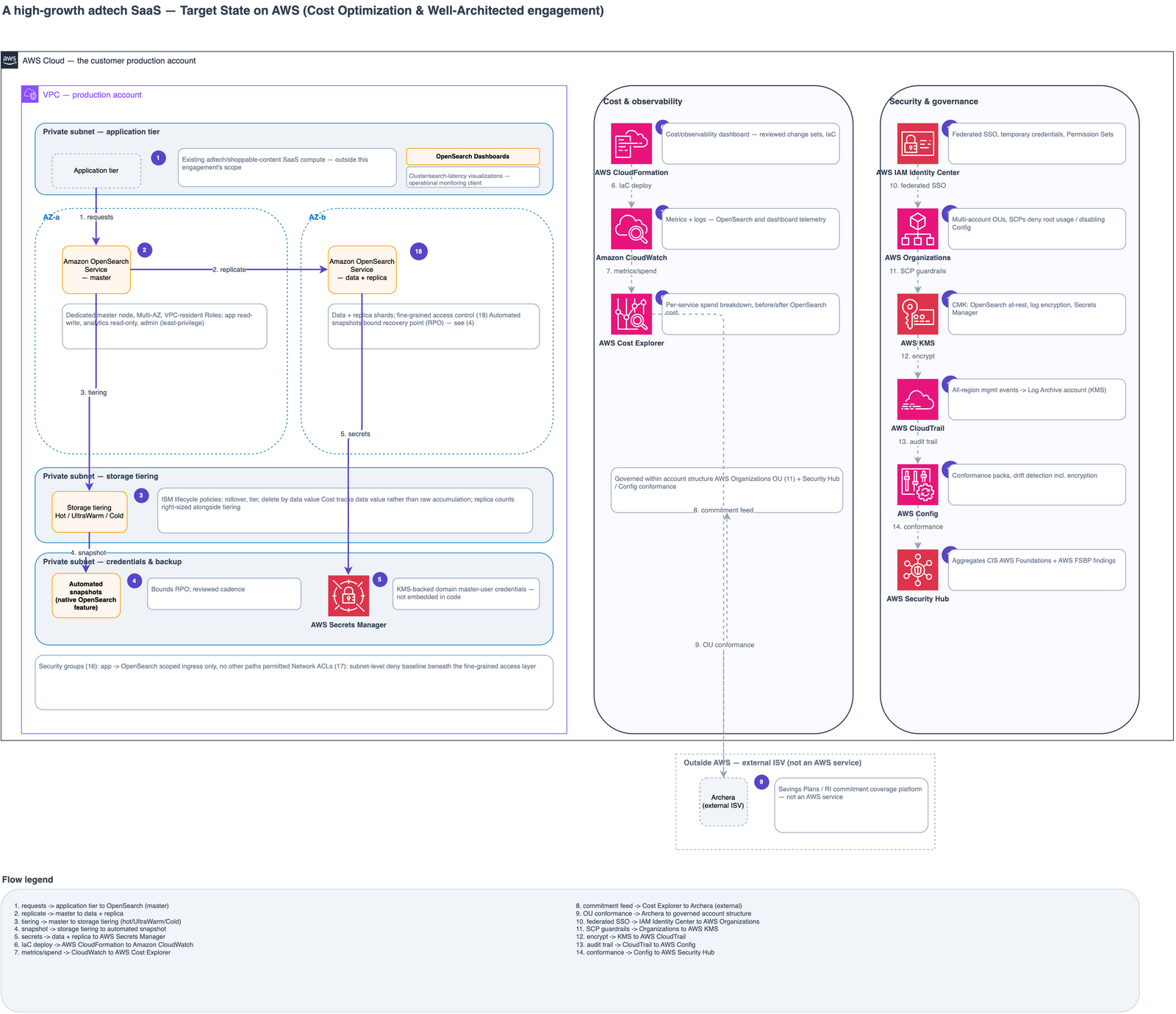Click the '4. snapshot' edge label
Screen dimensions: 1176x1014
point(88,553)
